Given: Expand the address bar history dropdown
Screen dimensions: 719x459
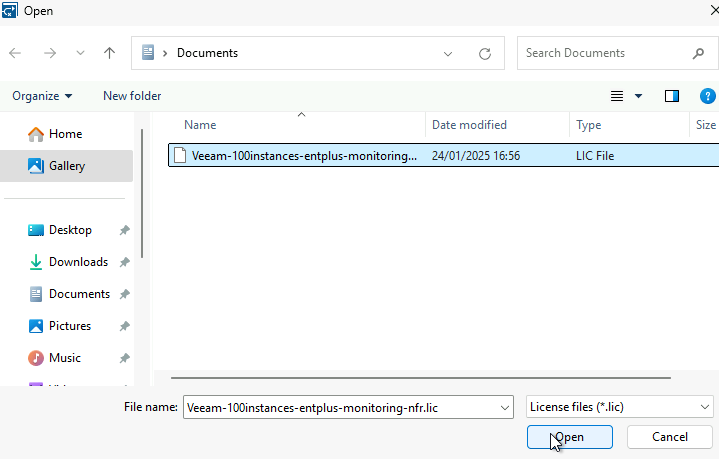Looking at the screenshot, I should click(448, 54).
